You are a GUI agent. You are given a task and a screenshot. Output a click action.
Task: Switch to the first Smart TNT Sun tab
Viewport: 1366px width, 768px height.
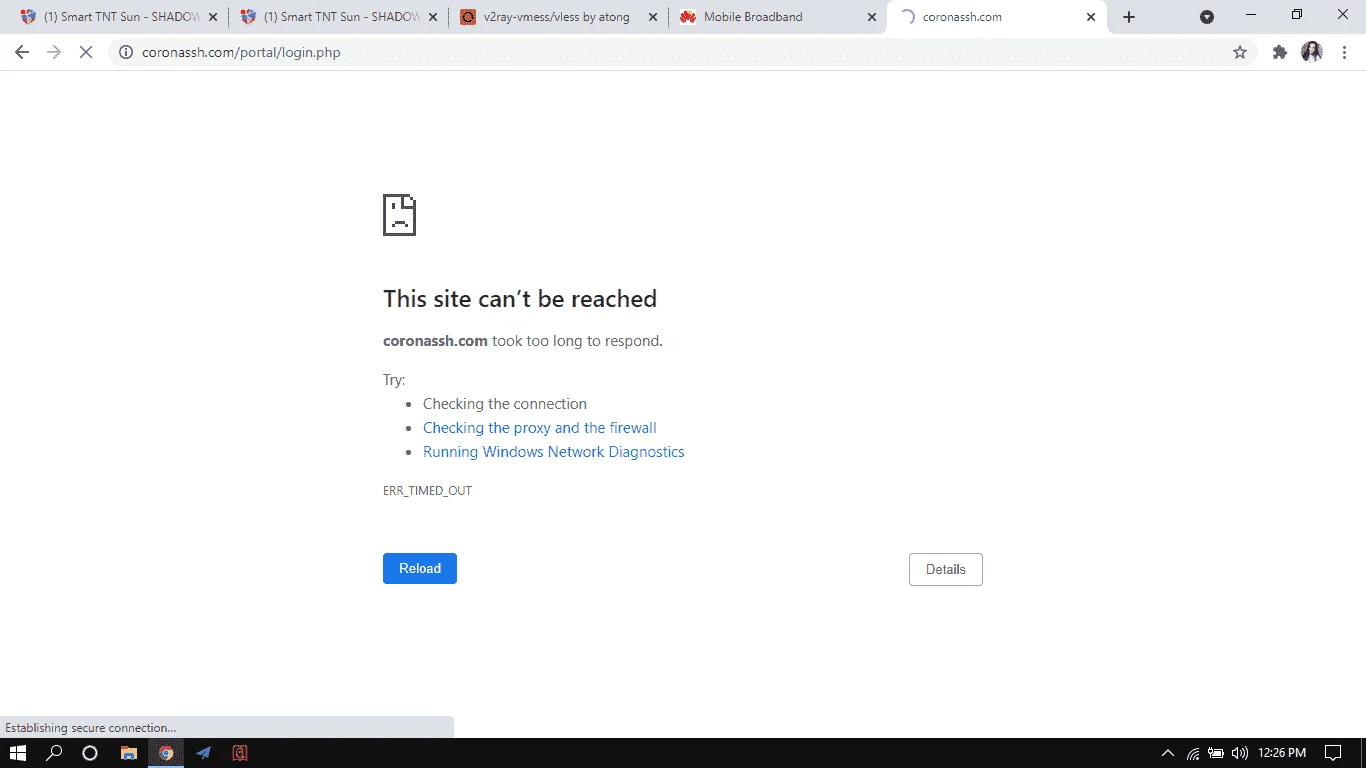click(x=118, y=17)
